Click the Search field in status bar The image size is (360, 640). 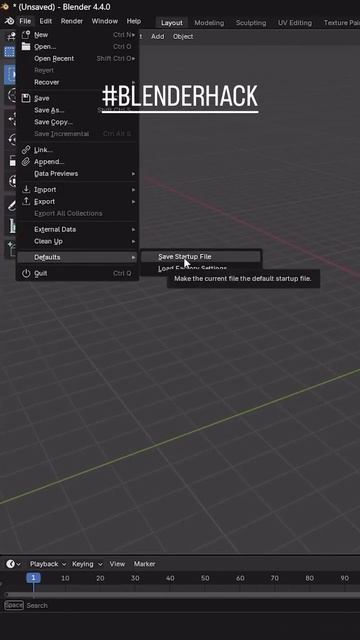[x=37, y=605]
